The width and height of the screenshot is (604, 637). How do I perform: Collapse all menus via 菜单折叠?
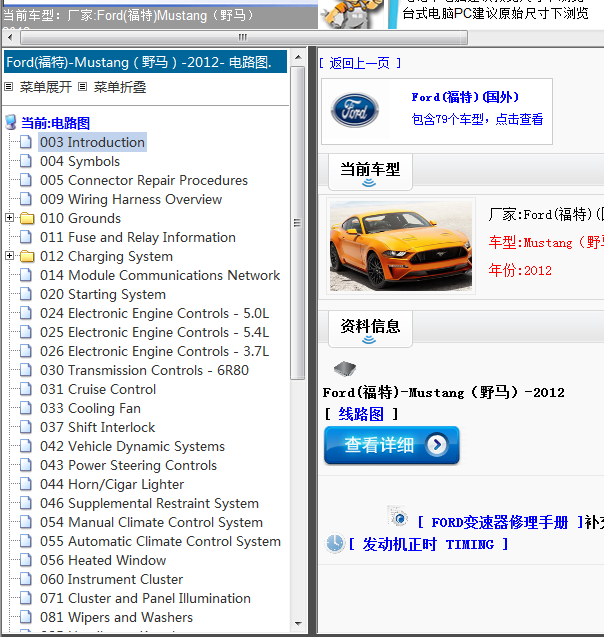point(120,87)
